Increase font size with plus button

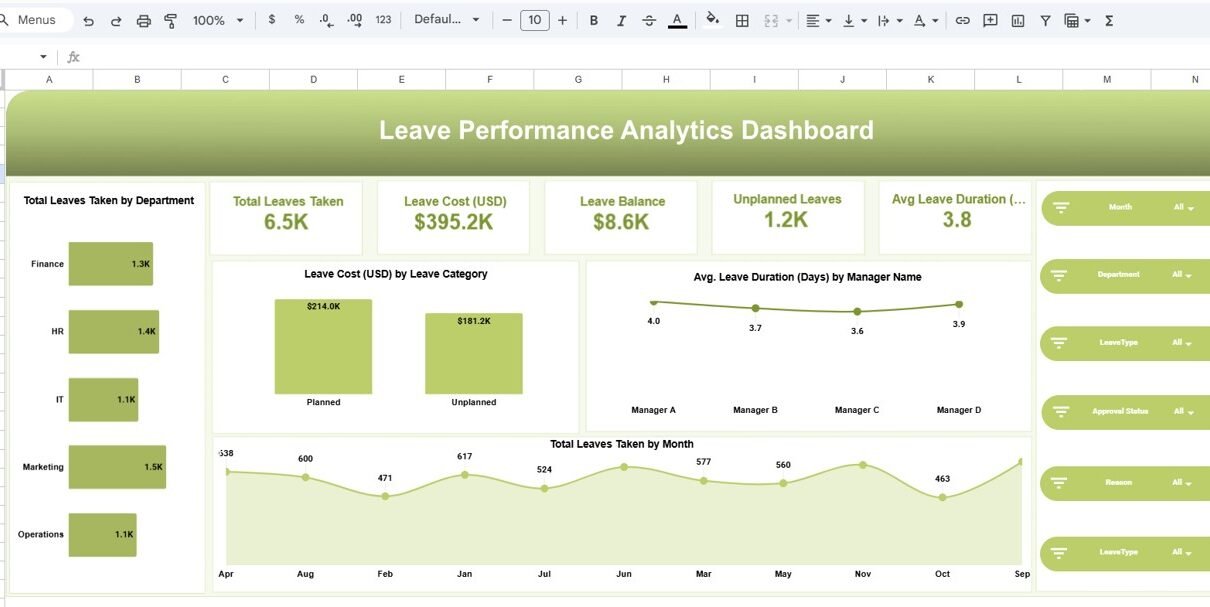562,20
